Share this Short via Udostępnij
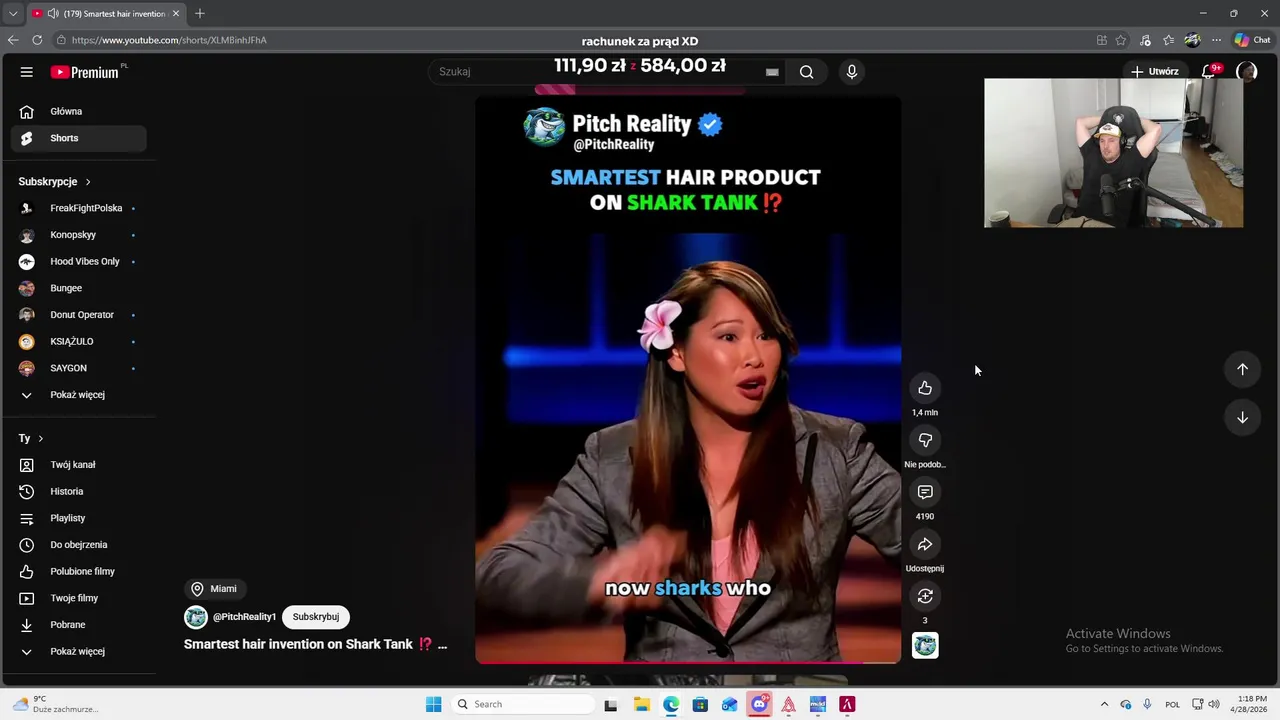1280x720 pixels. (925, 544)
